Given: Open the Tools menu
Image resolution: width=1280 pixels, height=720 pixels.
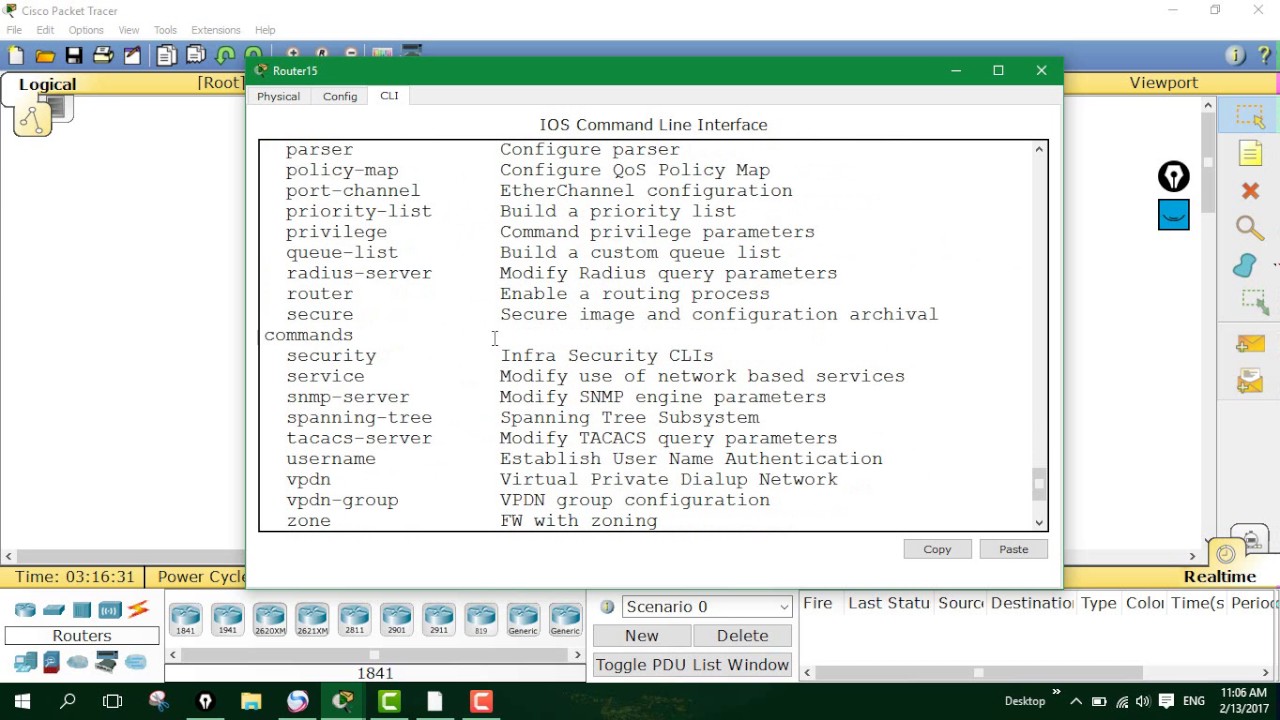Looking at the screenshot, I should [165, 30].
